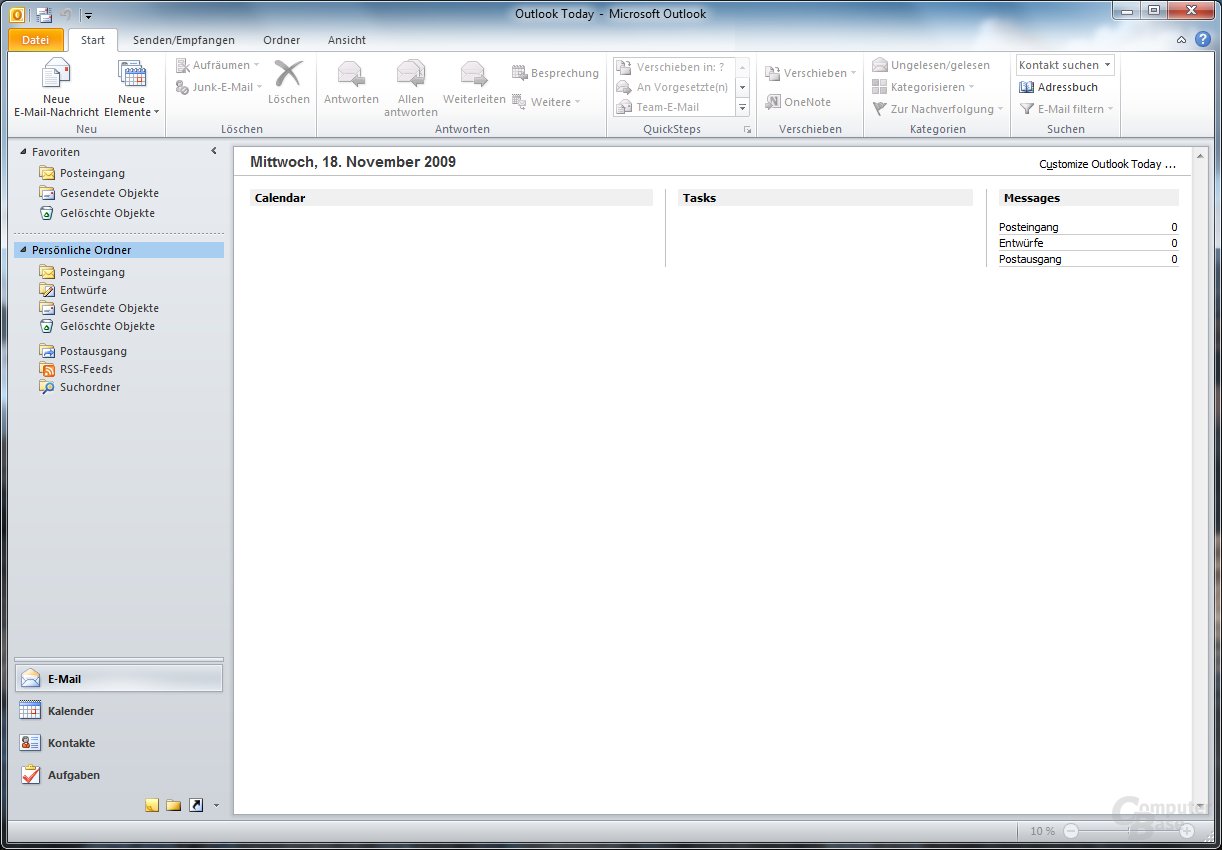Collapse Persönliche Ordner tree
The height and width of the screenshot is (850, 1222).
24,250
